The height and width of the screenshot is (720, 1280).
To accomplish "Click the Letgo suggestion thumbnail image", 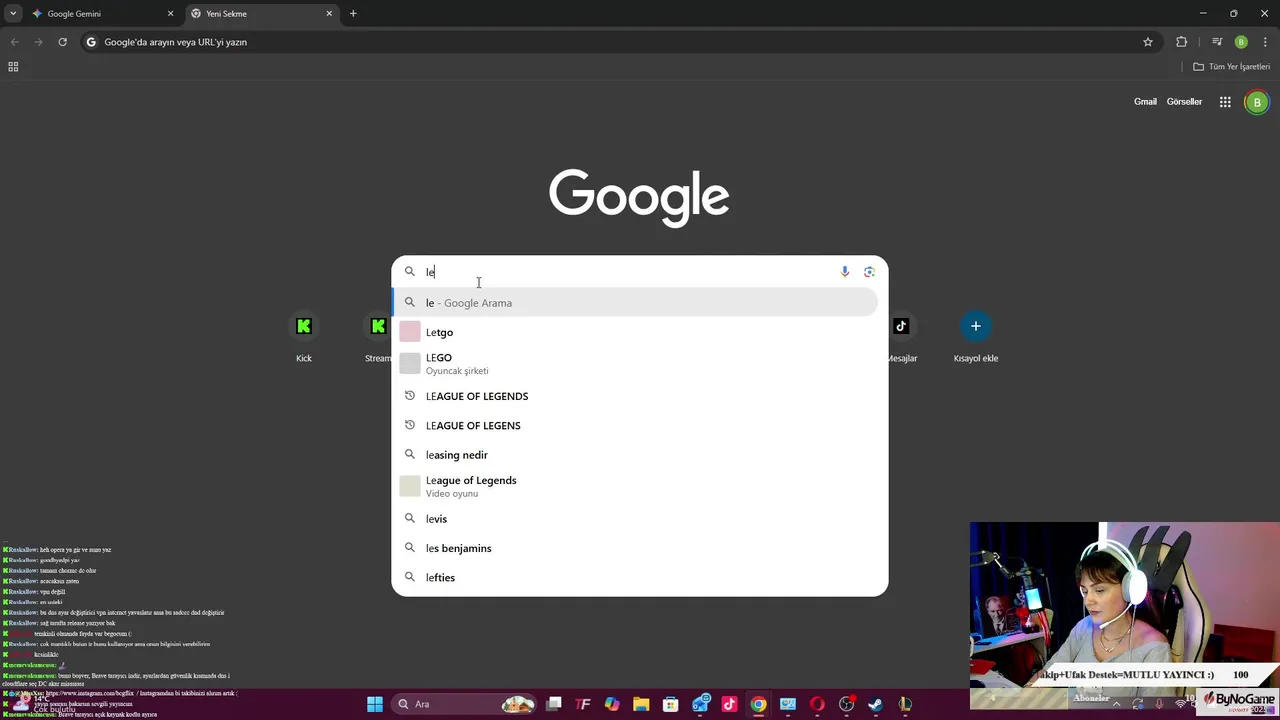I will tap(410, 332).
